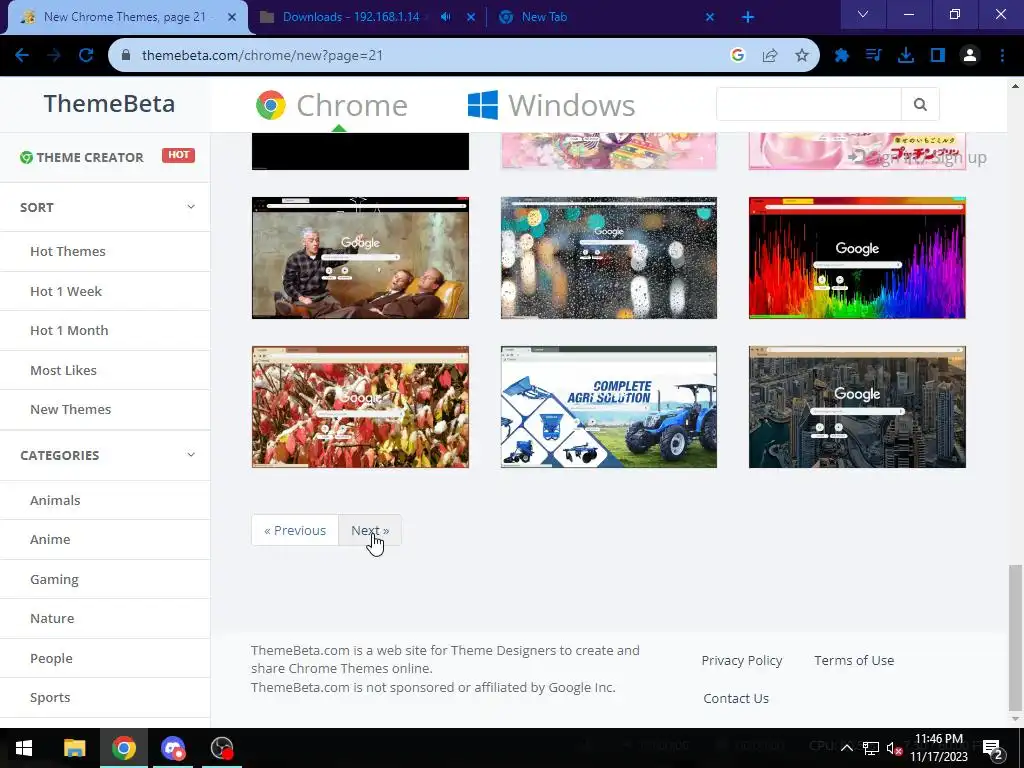Select the New Chrome Themes tab
Viewport: 1024px width, 768px height.
[x=124, y=17]
